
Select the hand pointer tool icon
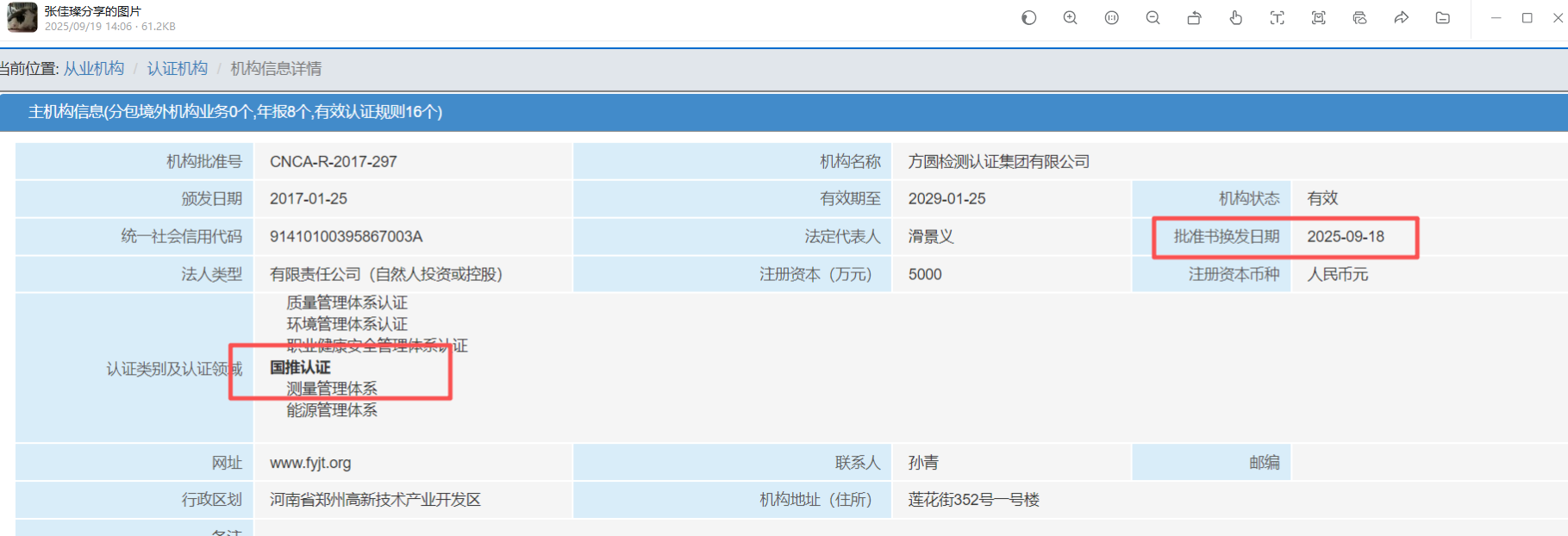click(1235, 18)
